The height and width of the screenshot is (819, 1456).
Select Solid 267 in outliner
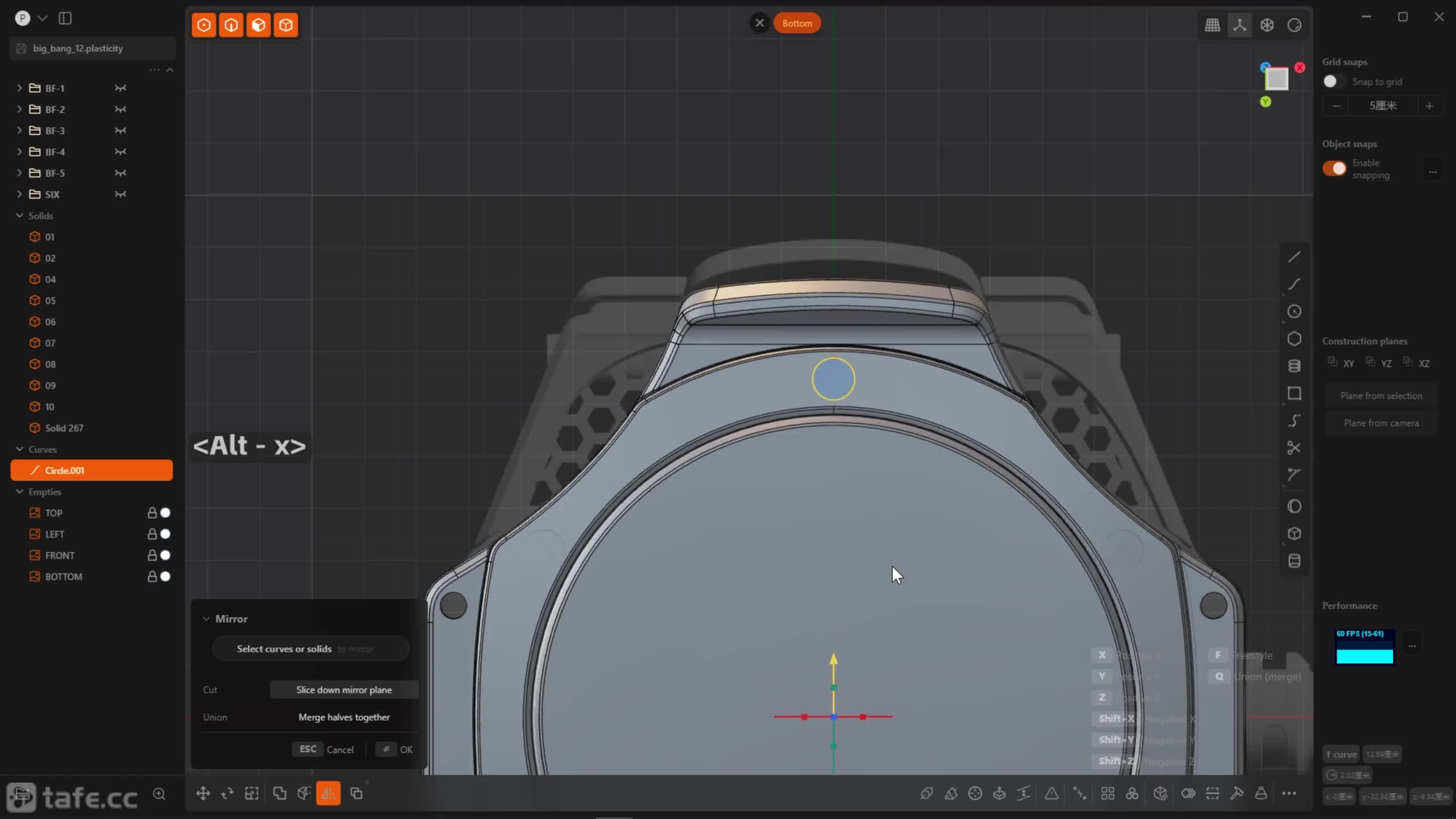[x=64, y=428]
